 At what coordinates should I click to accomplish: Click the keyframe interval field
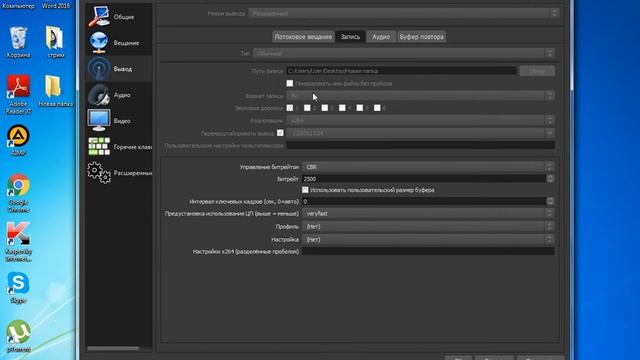(x=424, y=201)
